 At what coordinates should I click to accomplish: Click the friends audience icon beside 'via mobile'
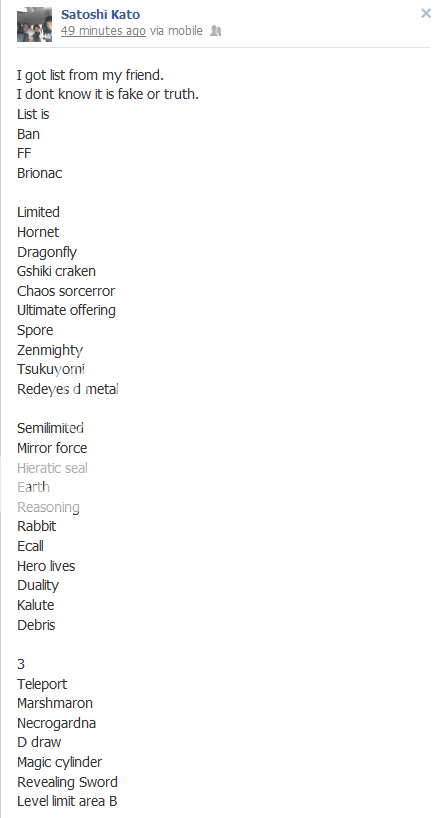pos(215,31)
